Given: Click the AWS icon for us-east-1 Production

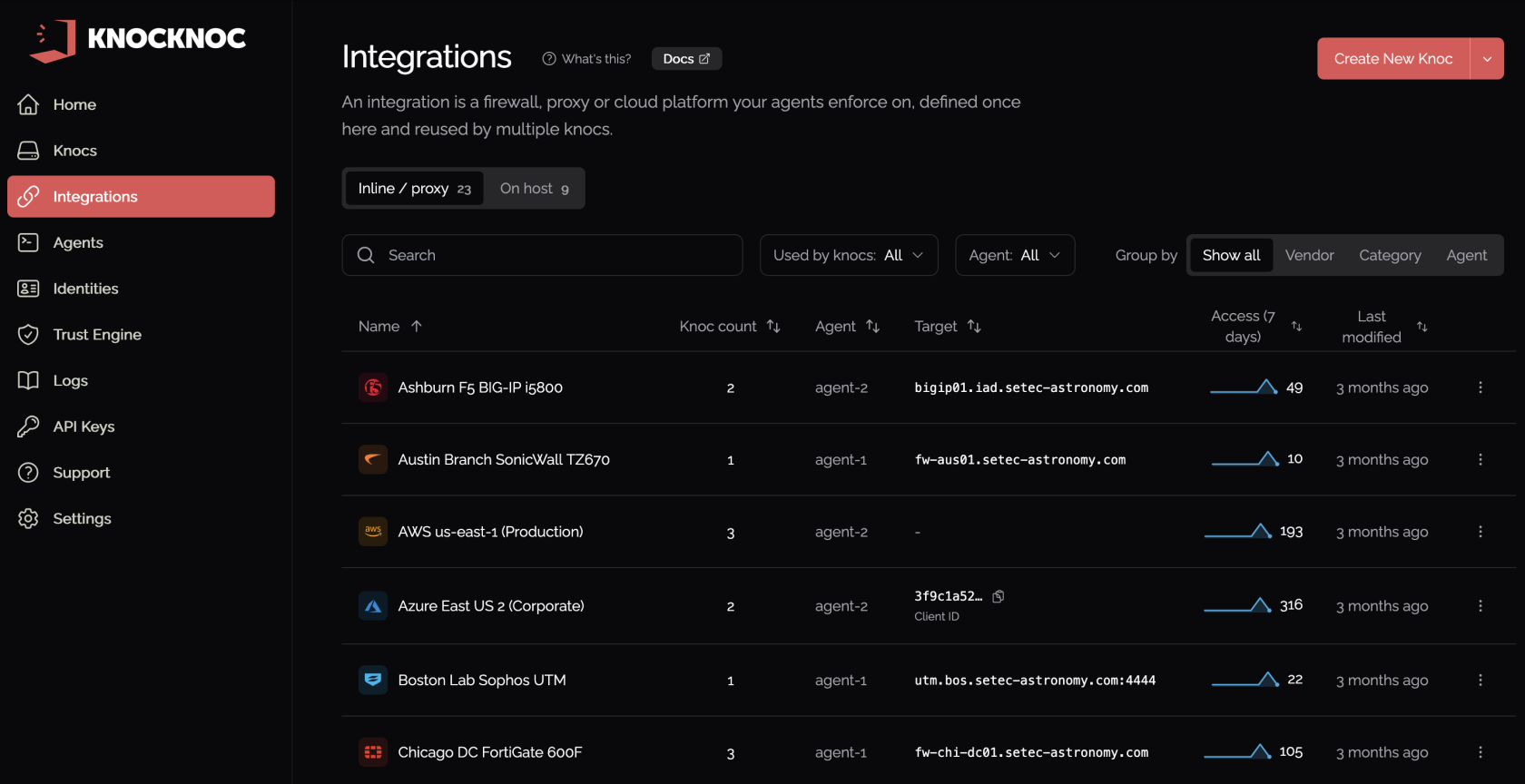Looking at the screenshot, I should point(373,532).
